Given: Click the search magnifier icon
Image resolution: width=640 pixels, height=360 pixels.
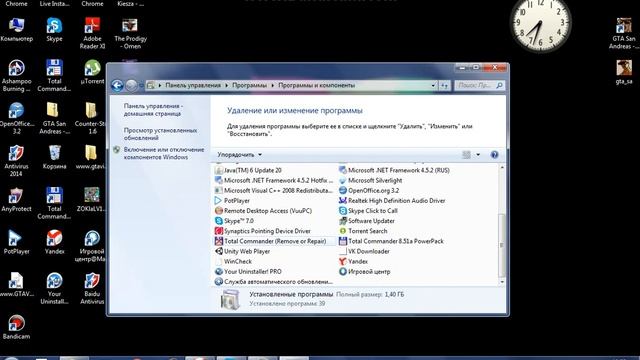Looking at the screenshot, I should [x=499, y=85].
